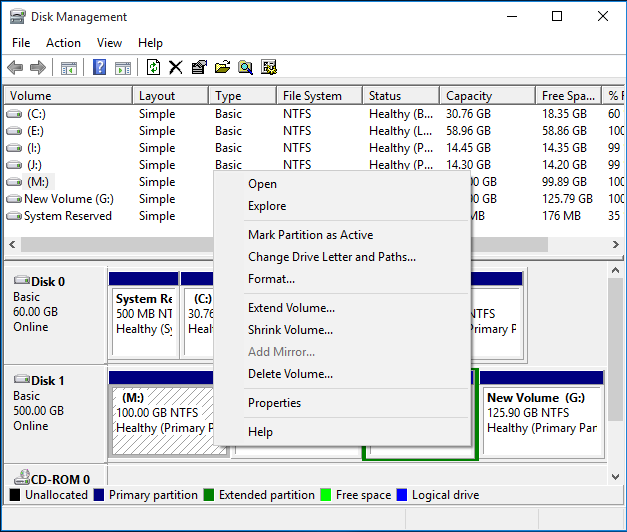Screen dimensions: 627x532
Task: Click the Extended partition legend swatch
Action: click(x=208, y=495)
